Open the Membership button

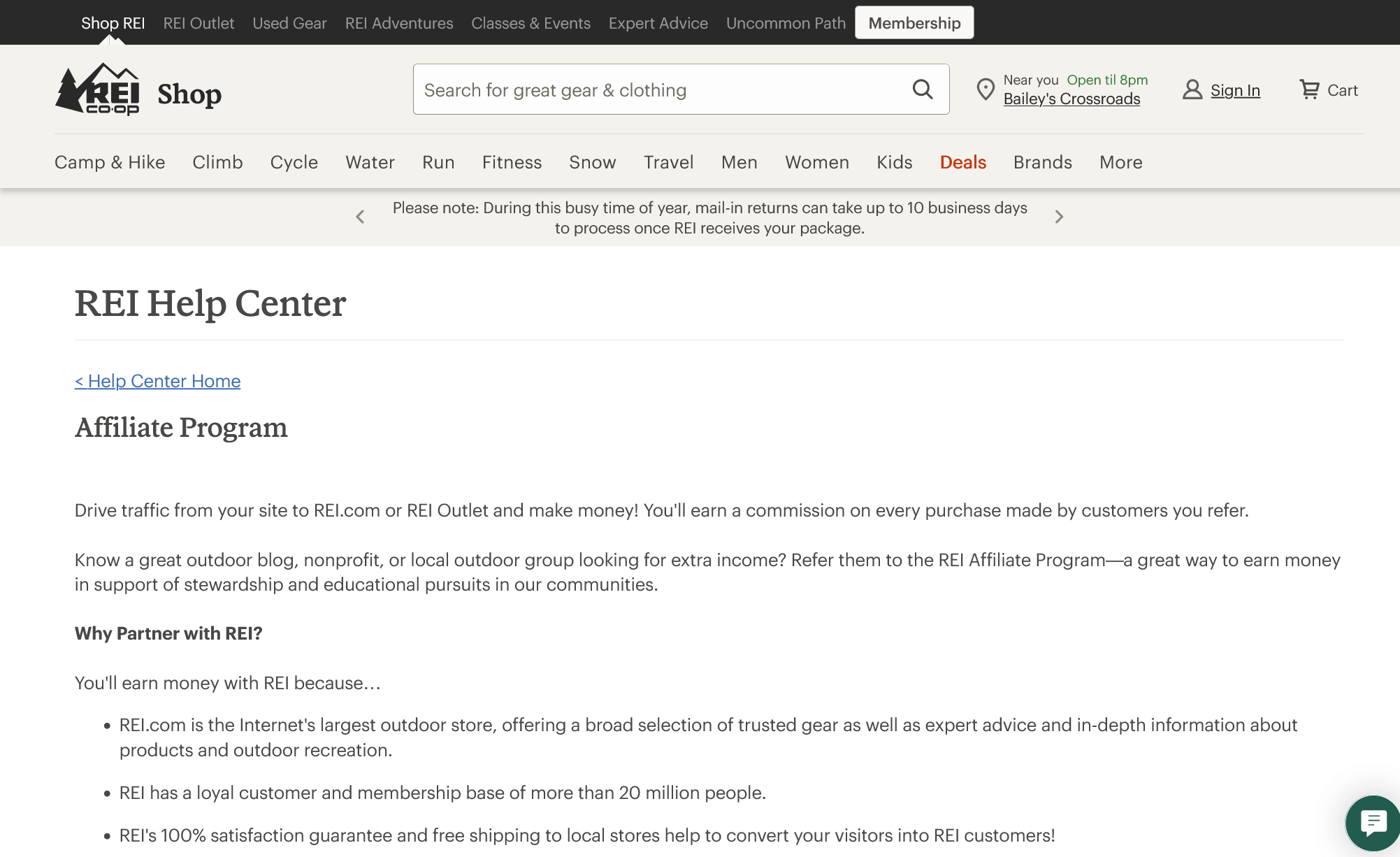tap(914, 23)
